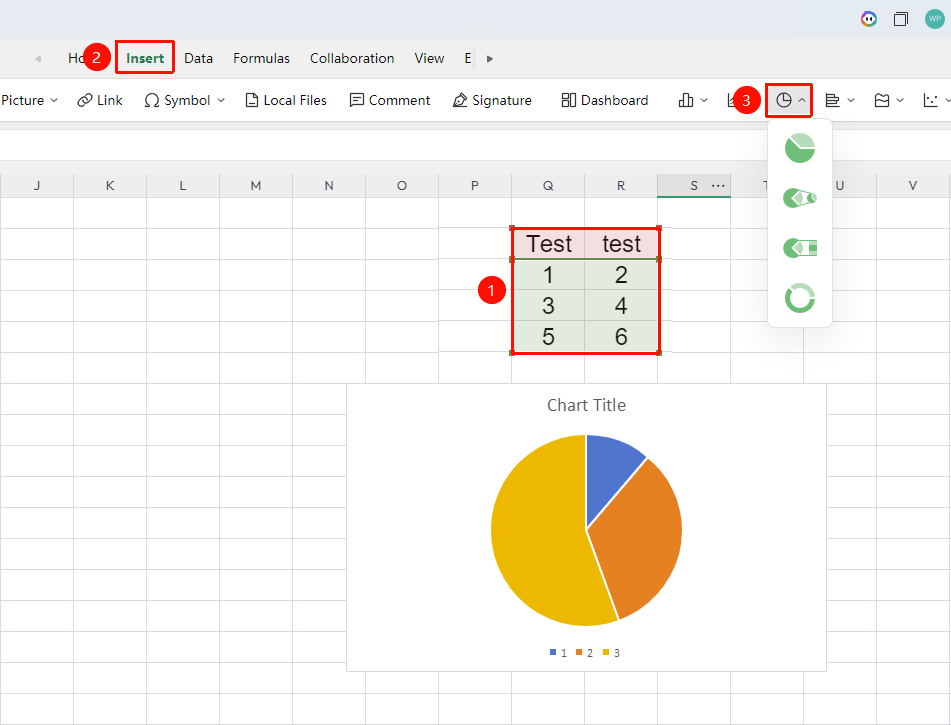Select the Chart Title text
951x725 pixels.
point(586,405)
